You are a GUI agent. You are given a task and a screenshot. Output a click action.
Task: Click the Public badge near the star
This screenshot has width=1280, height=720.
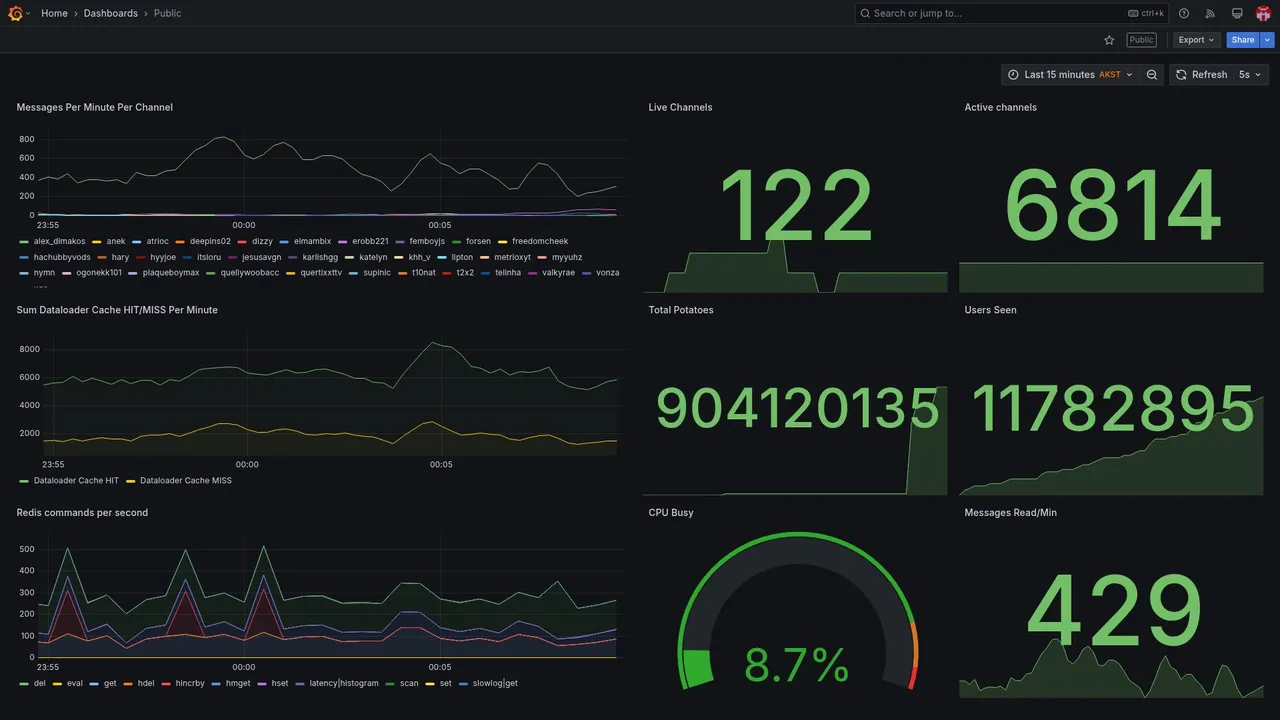[1141, 40]
